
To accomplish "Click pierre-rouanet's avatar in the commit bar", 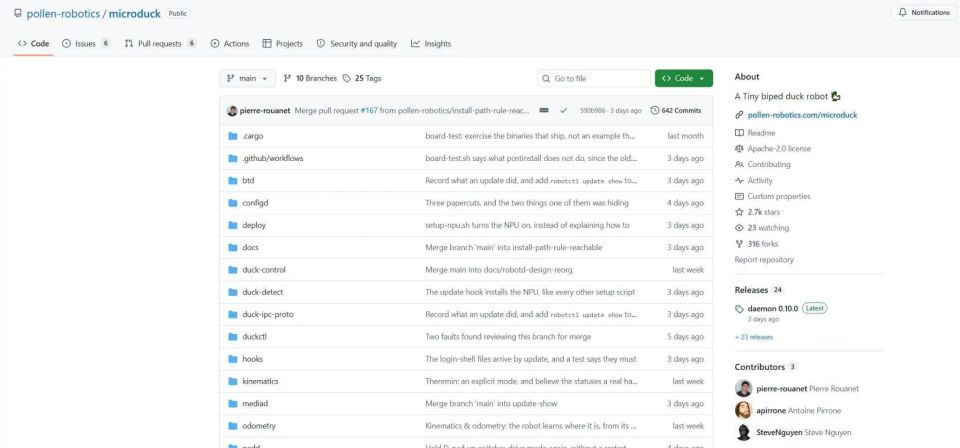I will click(x=232, y=111).
